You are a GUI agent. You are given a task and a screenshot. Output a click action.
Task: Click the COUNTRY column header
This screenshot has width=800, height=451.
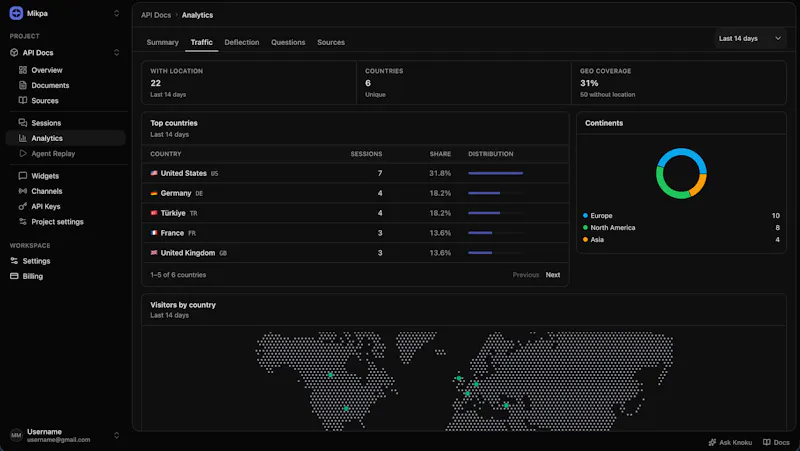click(166, 154)
